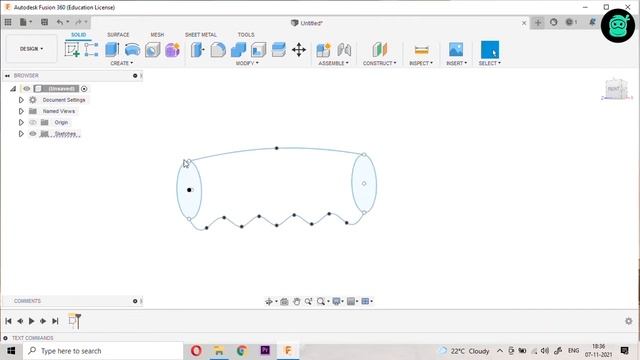Expand the Sketches tree node
640x360 pixels.
[x=21, y=134]
